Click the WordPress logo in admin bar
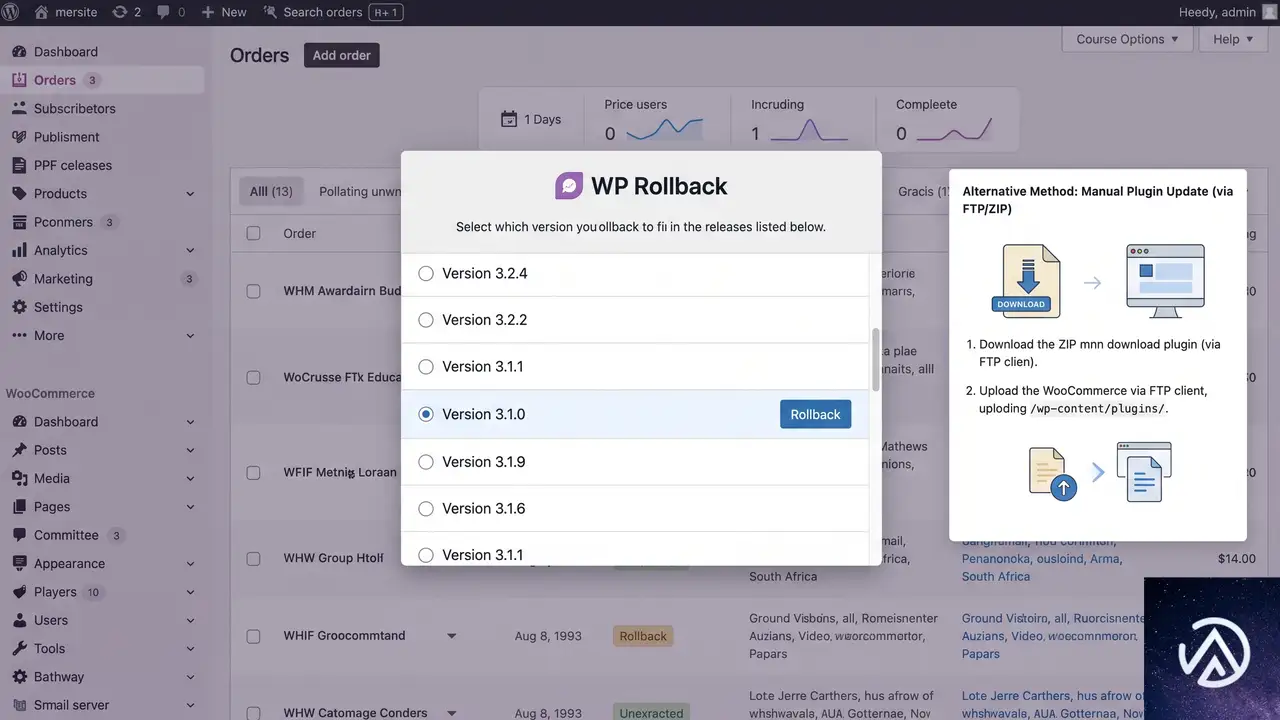 click(12, 12)
